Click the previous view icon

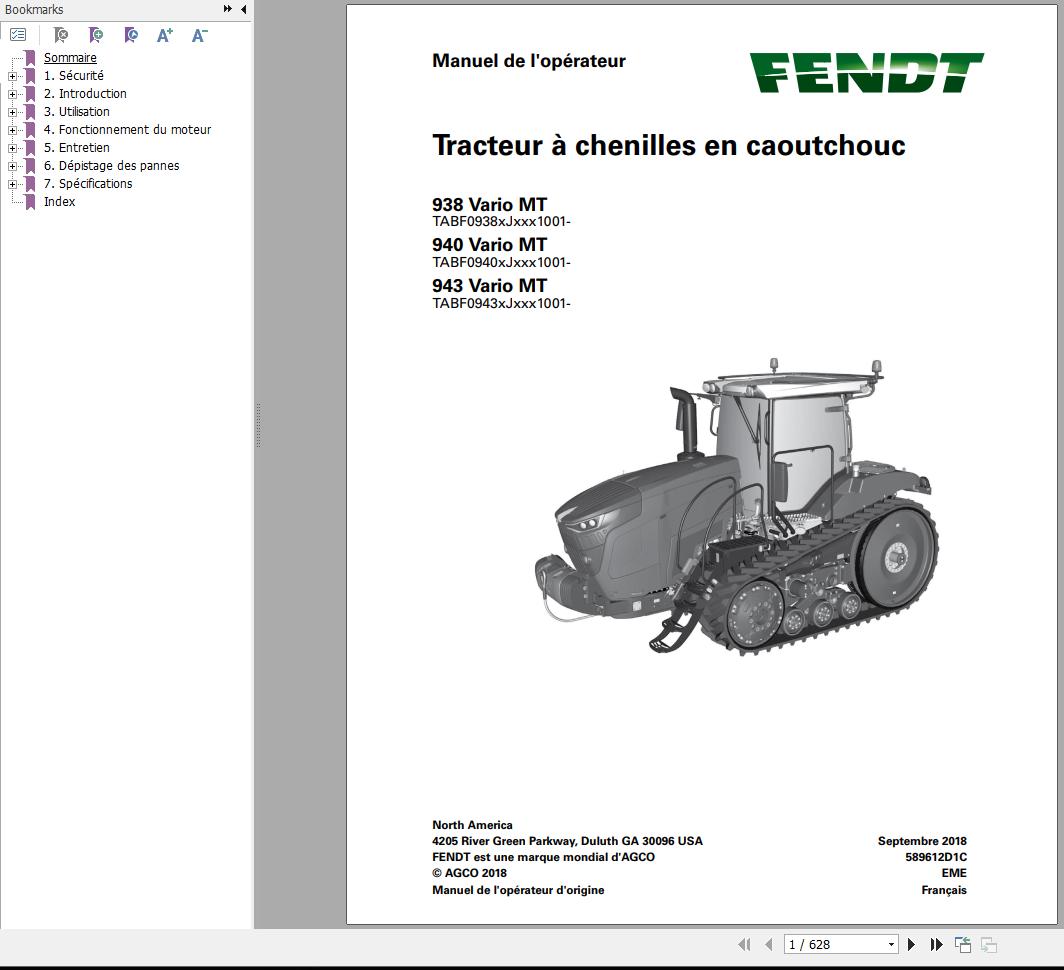click(963, 944)
